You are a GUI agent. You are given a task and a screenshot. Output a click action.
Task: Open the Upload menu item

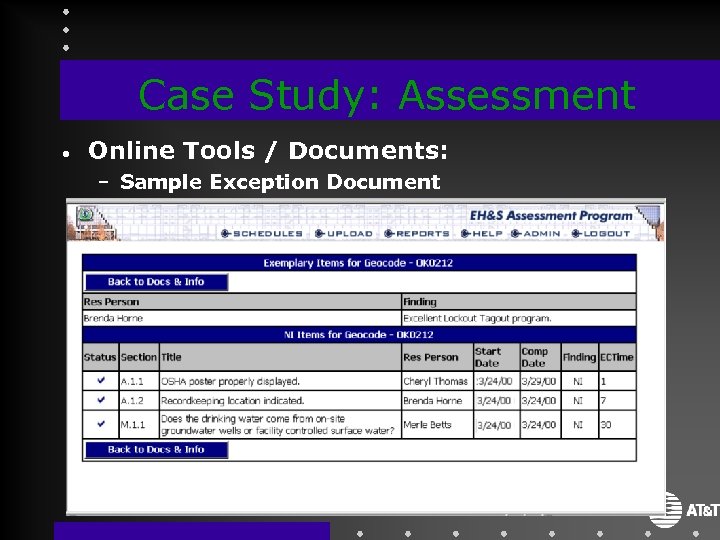pos(343,234)
